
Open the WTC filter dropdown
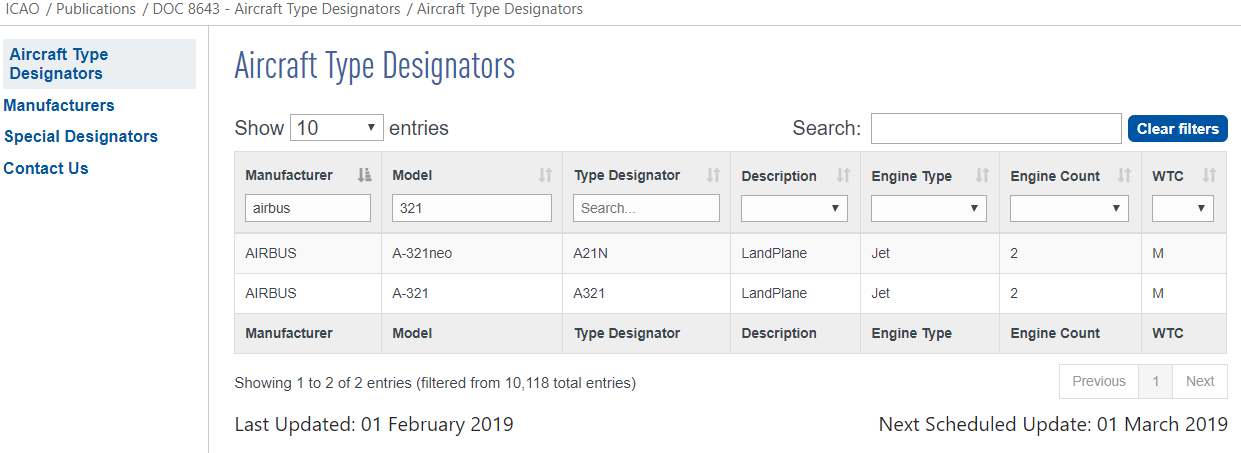tap(1183, 208)
